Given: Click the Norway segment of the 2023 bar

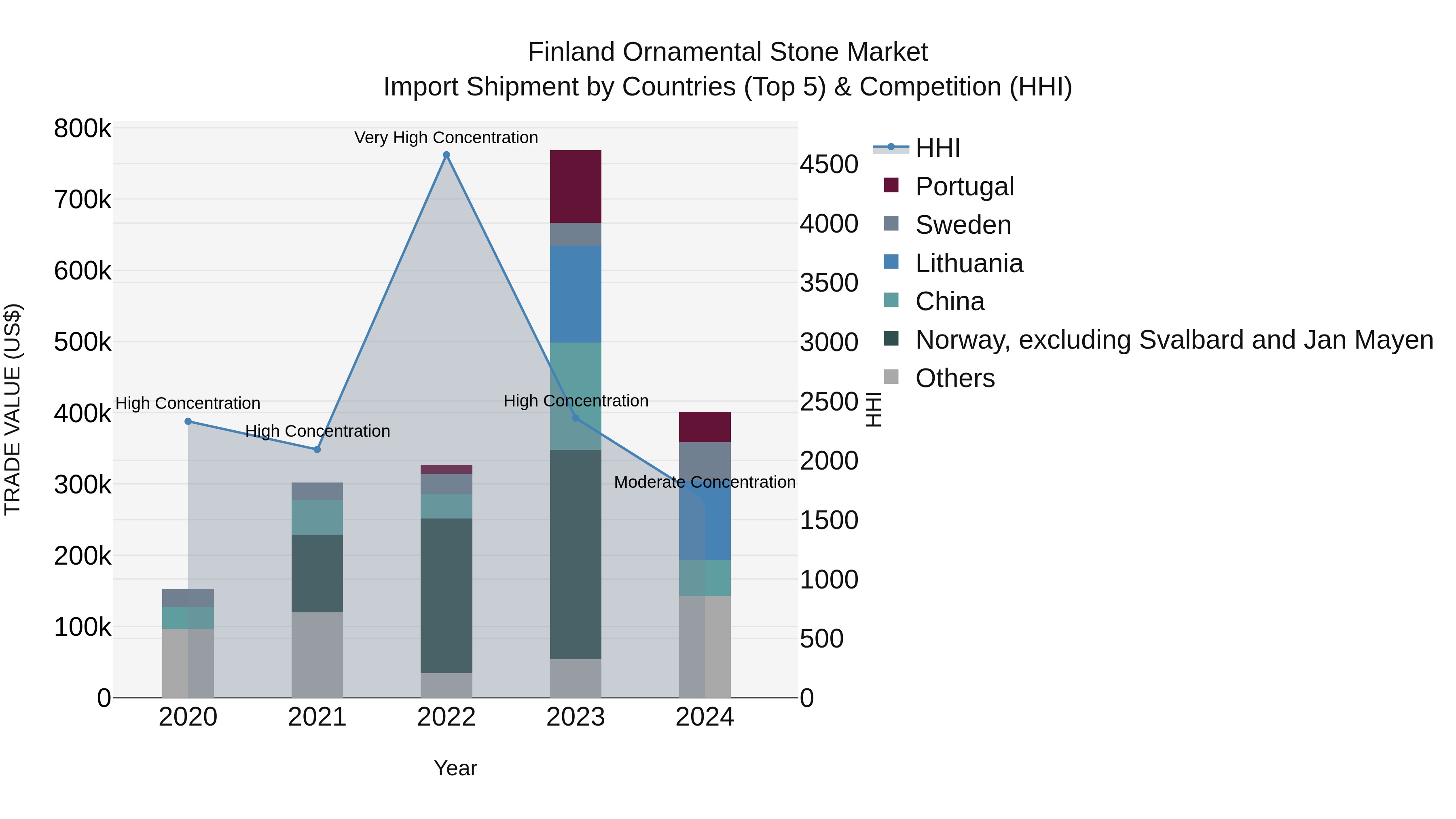Looking at the screenshot, I should pyautogui.click(x=576, y=554).
